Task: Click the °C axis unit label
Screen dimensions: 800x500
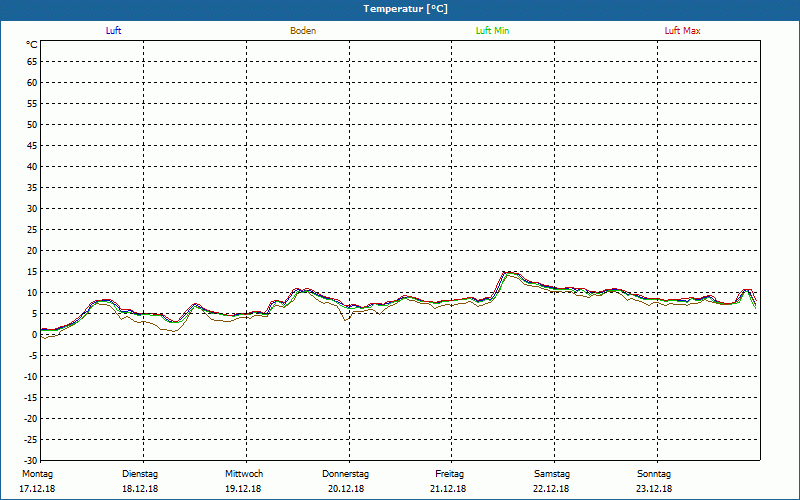Action: 32,45
